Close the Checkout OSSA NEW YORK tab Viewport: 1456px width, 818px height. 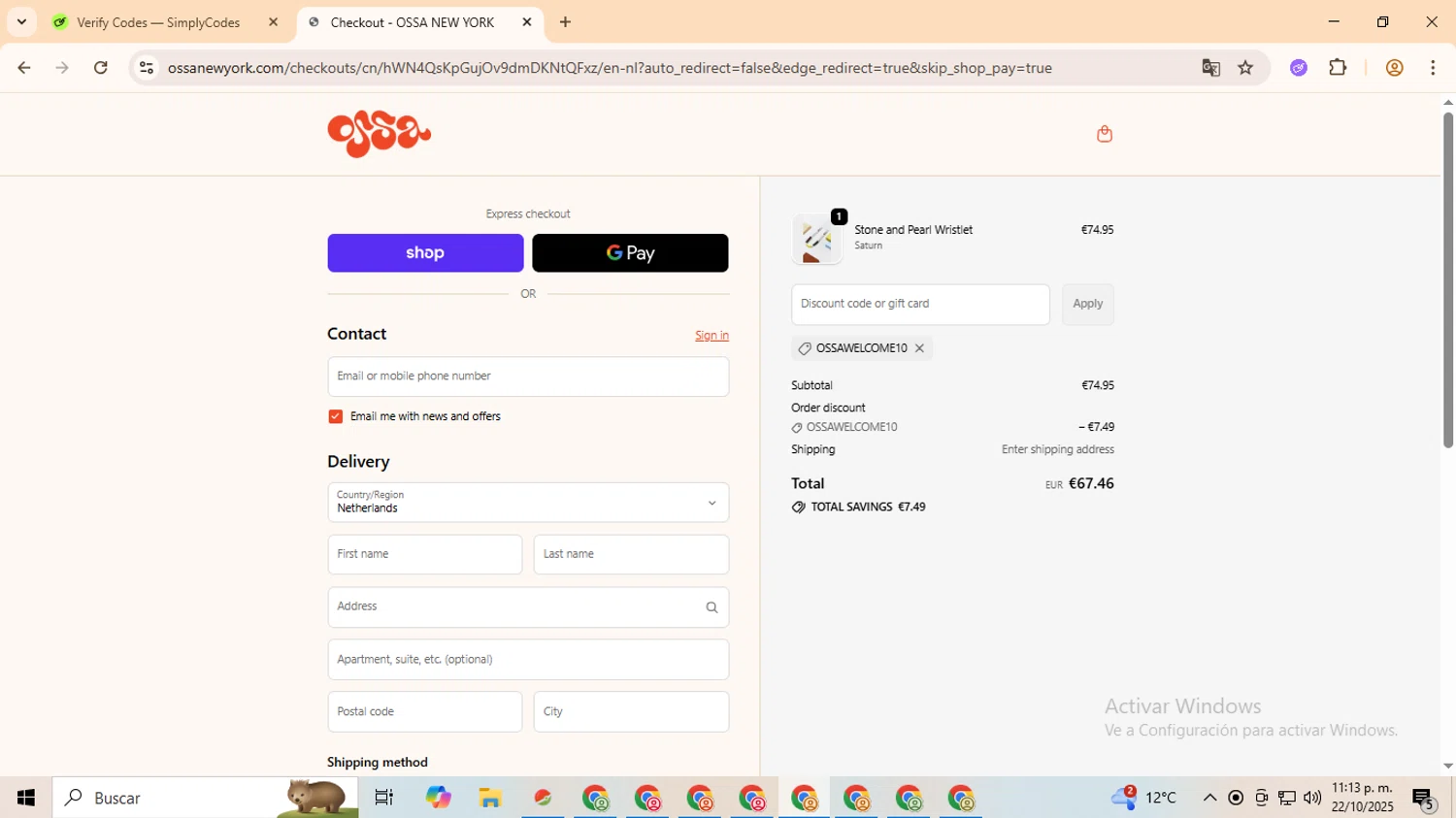[x=527, y=22]
